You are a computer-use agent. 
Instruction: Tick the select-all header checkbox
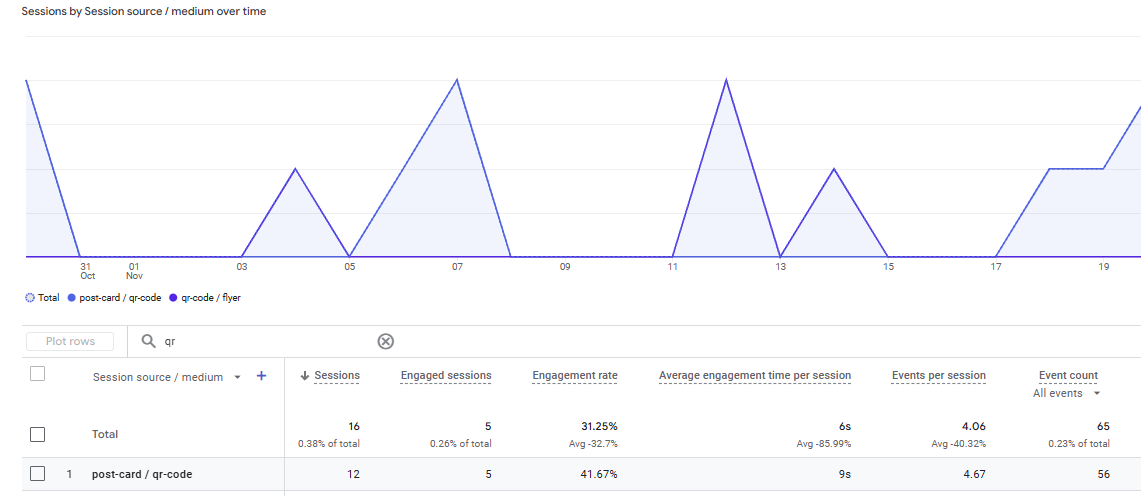pos(38,374)
